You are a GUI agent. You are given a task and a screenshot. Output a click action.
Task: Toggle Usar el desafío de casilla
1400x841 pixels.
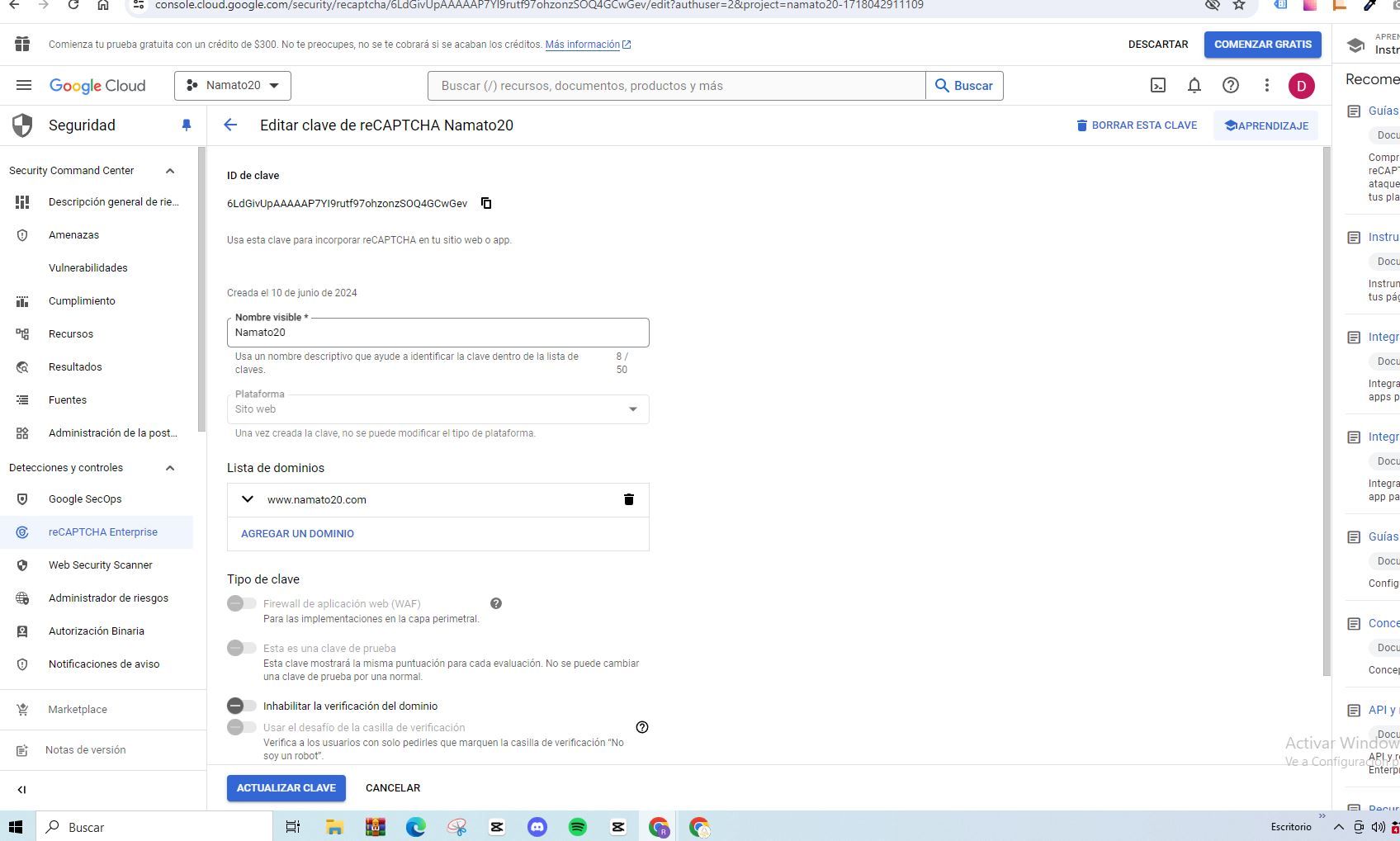tap(242, 727)
